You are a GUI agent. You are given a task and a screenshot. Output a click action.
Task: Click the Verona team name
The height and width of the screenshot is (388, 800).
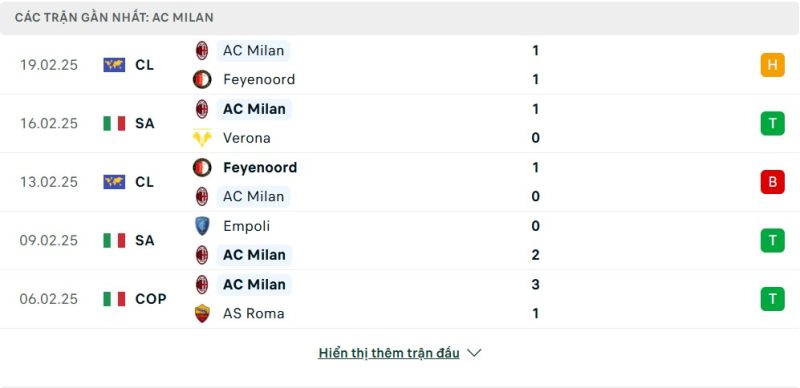coord(246,138)
